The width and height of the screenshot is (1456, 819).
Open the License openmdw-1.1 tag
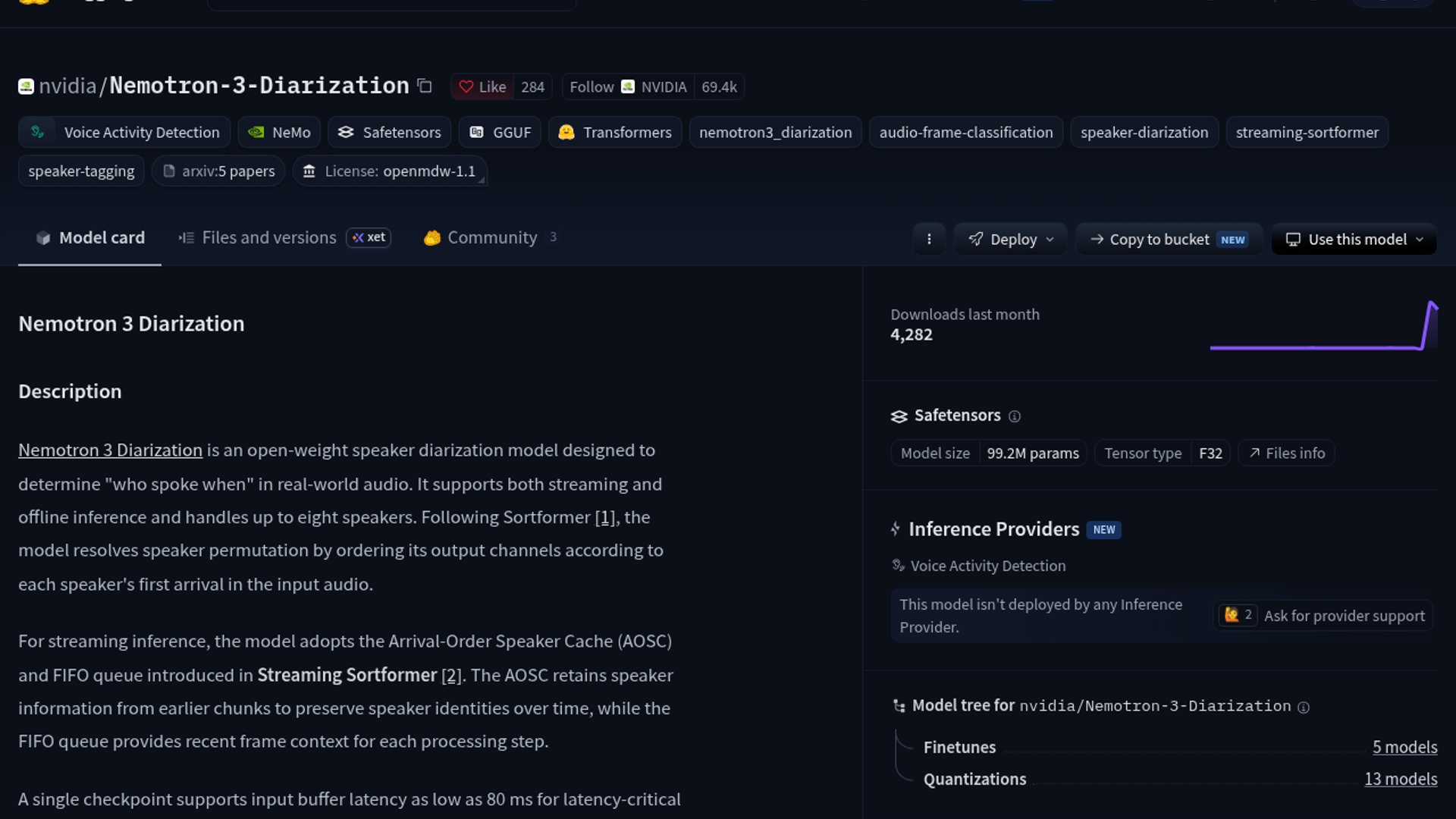[390, 171]
